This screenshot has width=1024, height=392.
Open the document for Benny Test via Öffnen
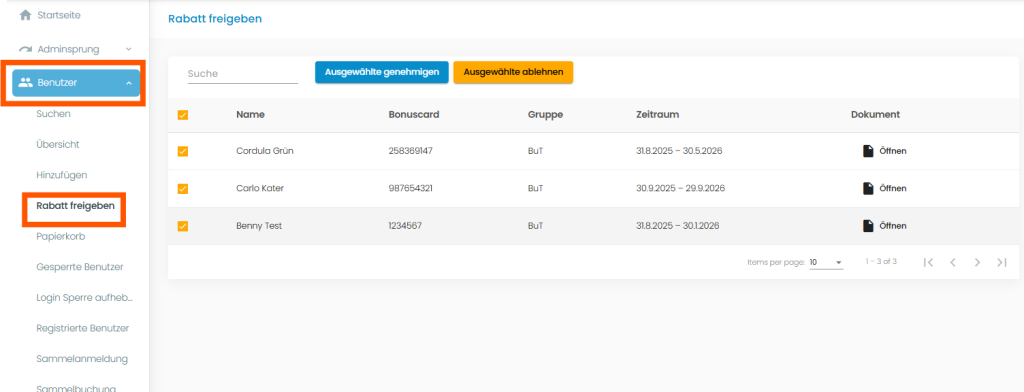(893, 225)
